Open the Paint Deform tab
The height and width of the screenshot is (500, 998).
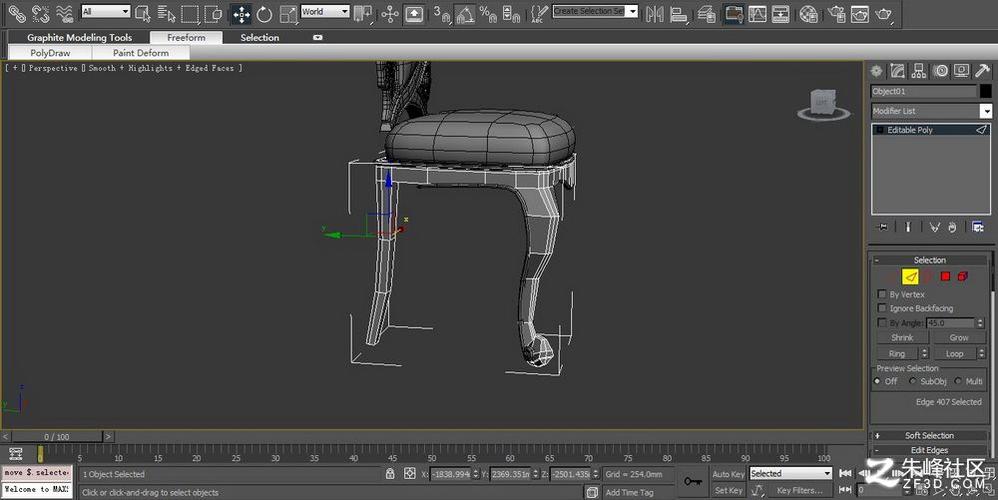[x=140, y=53]
